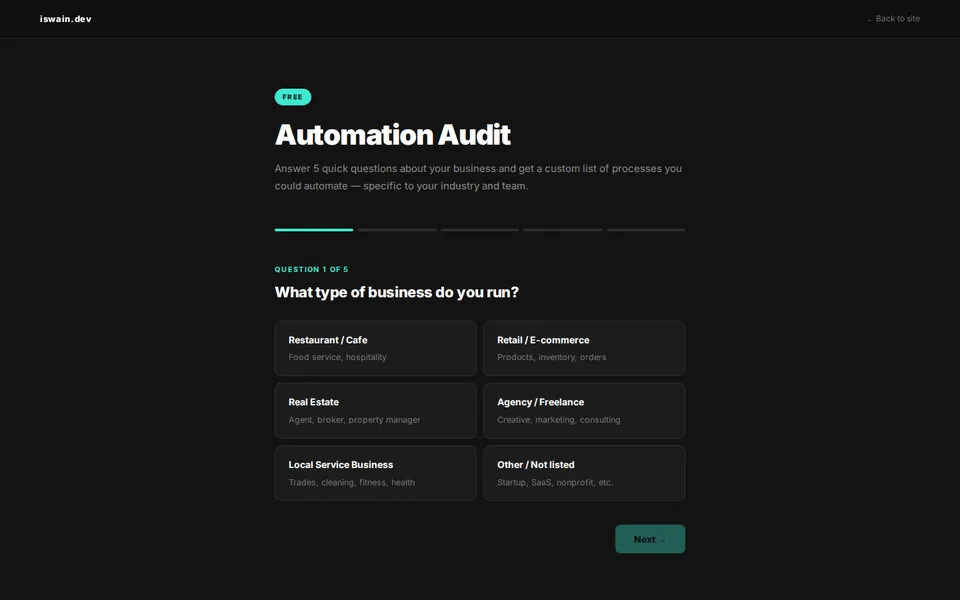The width and height of the screenshot is (960, 600).
Task: Choose Local Service Business card
Action: (375, 473)
